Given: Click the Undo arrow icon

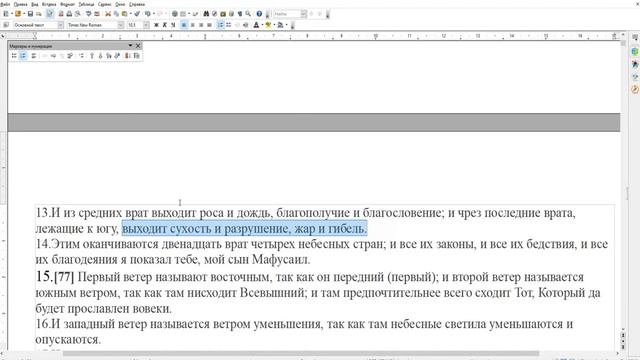Looking at the screenshot, I should pyautogui.click(x=148, y=14).
